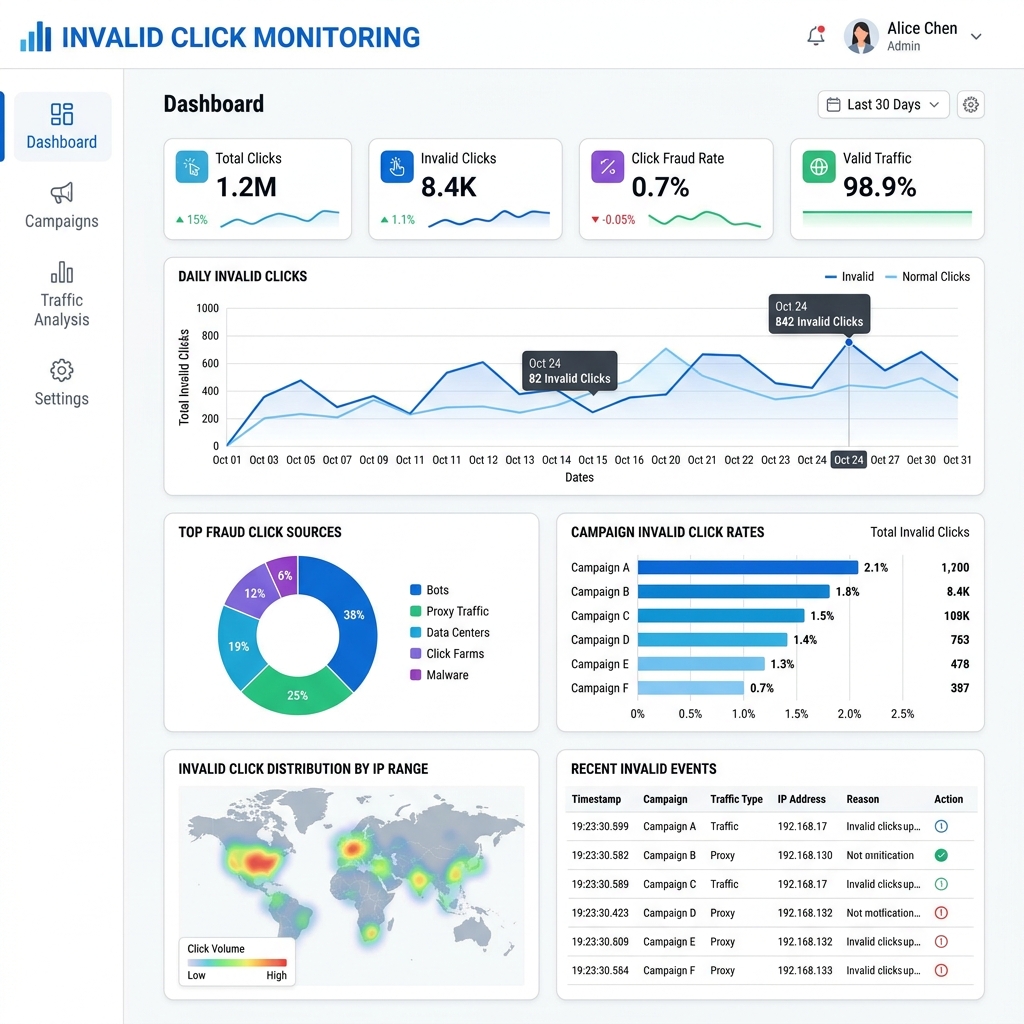The width and height of the screenshot is (1024, 1024).
Task: Toggle Click Farms legend entry
Action: 447,654
